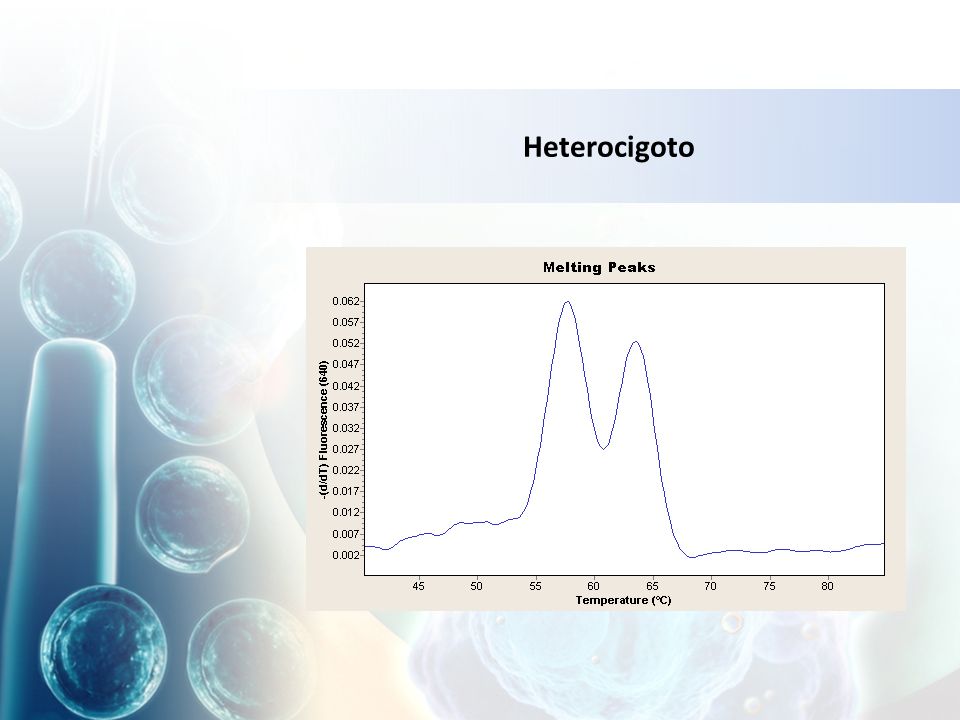This screenshot has width=960, height=720.
Task: Click the 0.017 y-axis value
Action: [345, 492]
